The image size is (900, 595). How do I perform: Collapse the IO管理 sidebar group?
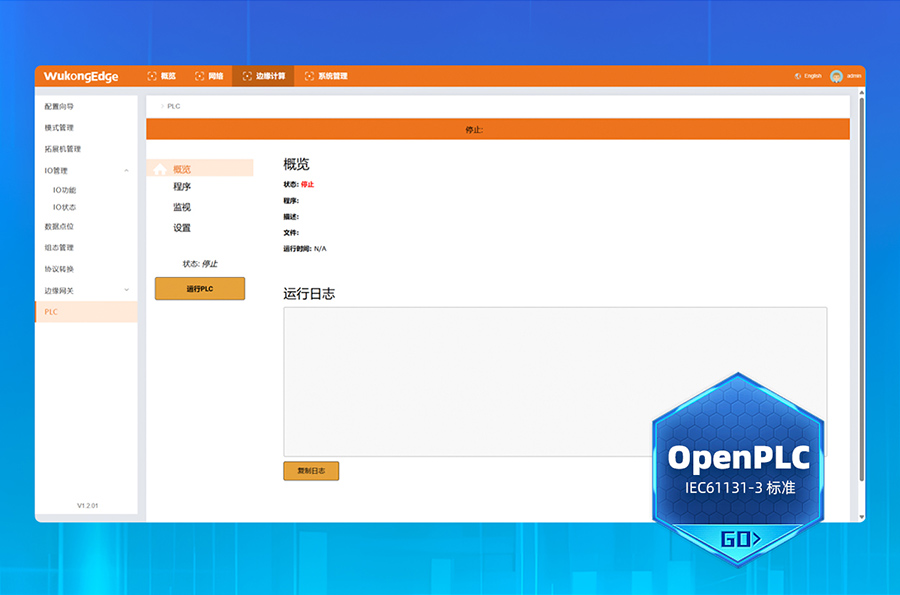pyautogui.click(x=126, y=171)
